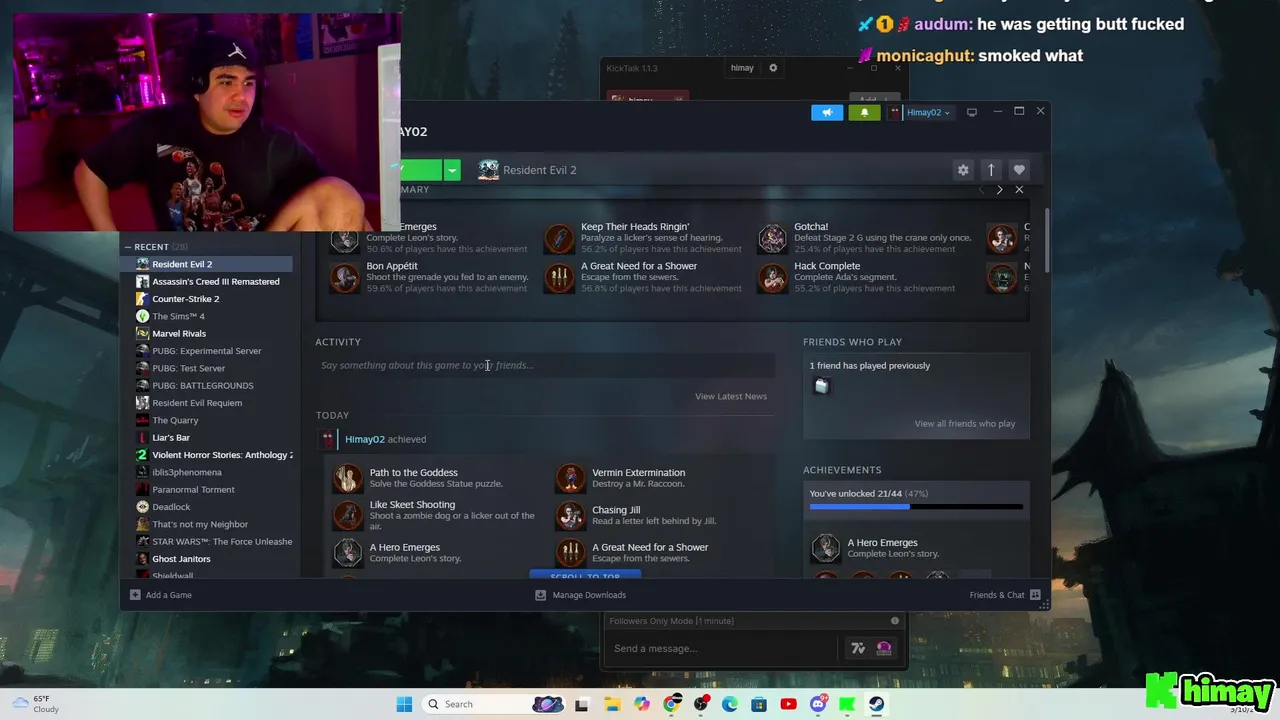Click SCROLL TO TOP button

[585, 576]
